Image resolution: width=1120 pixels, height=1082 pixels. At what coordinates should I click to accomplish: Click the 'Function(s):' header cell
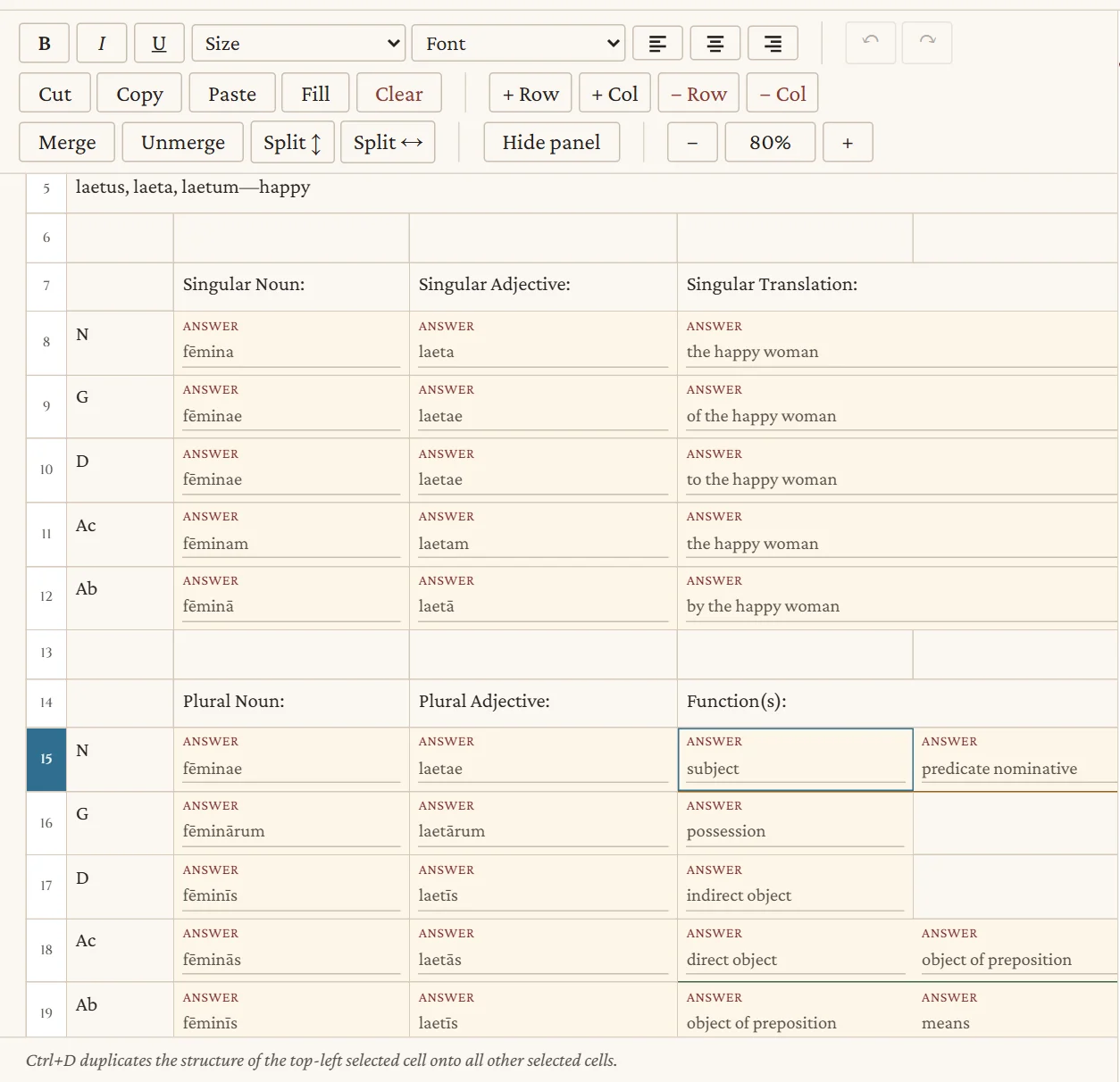[898, 703]
